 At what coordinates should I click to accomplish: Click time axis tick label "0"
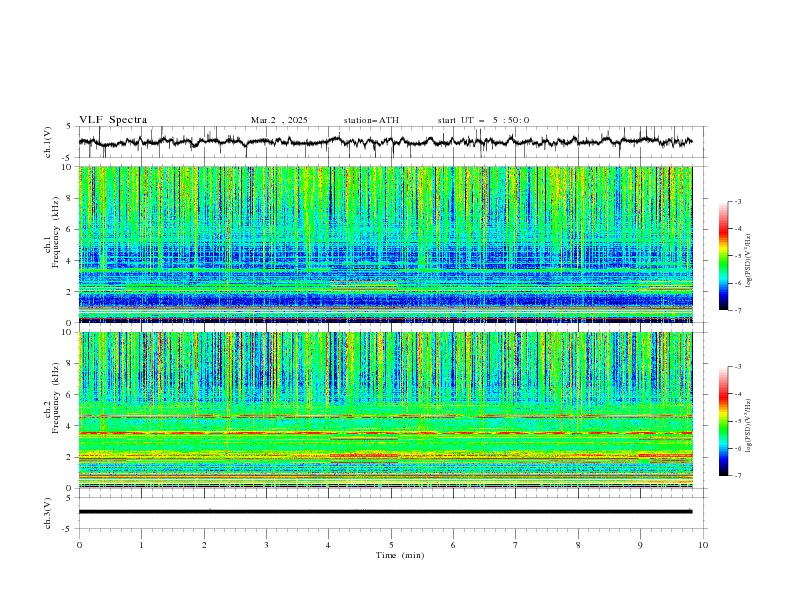pos(79,545)
